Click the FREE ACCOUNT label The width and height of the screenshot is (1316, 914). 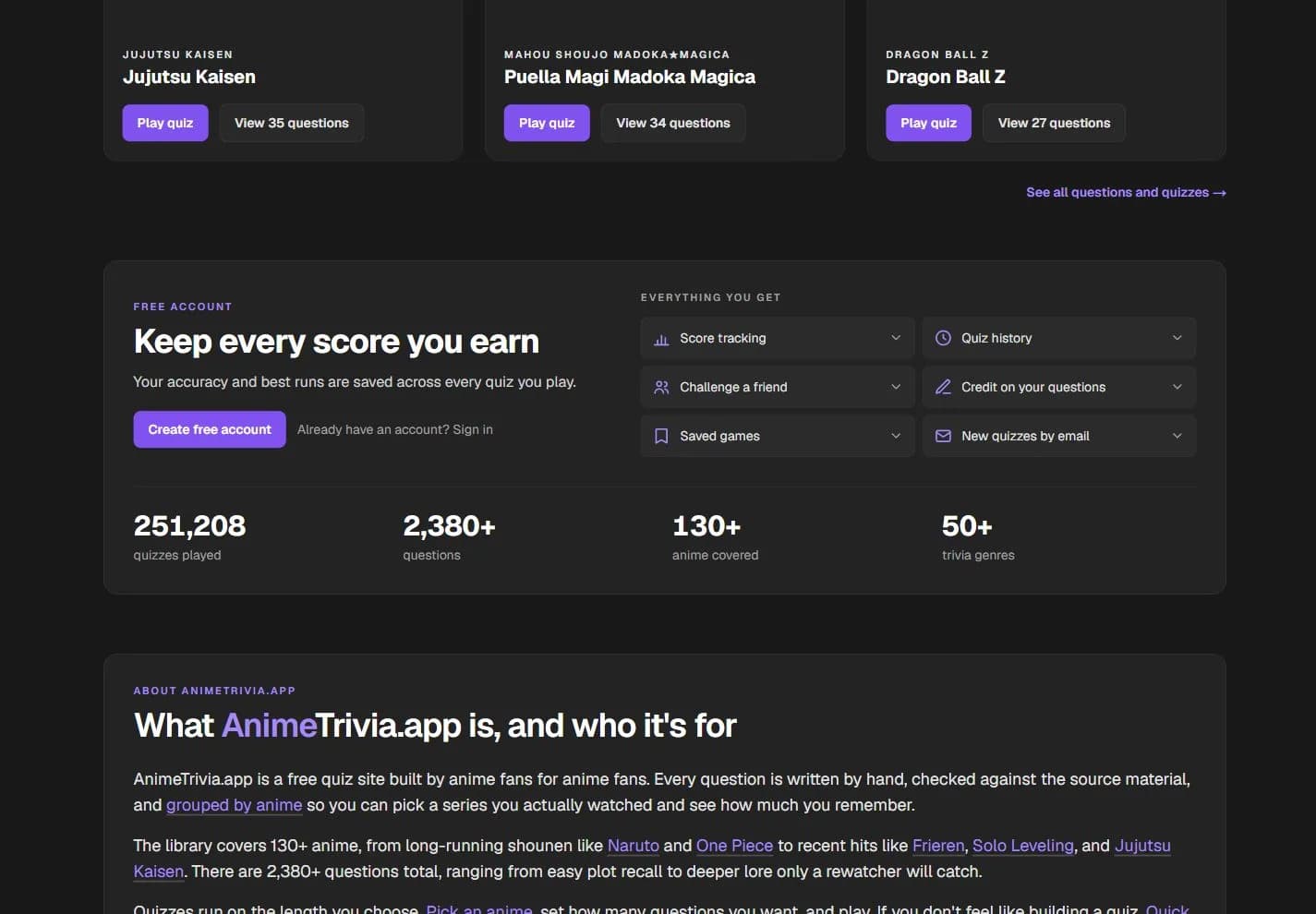tap(183, 307)
